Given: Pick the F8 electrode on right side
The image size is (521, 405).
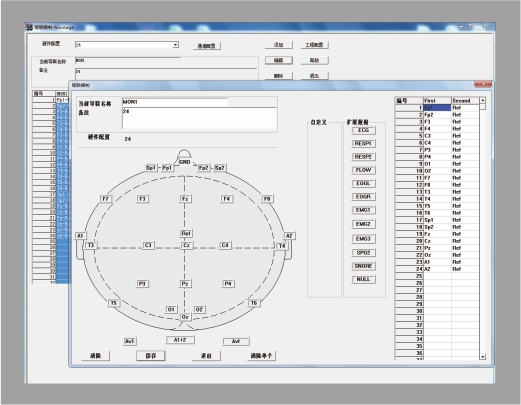Looking at the screenshot, I should point(267,199).
